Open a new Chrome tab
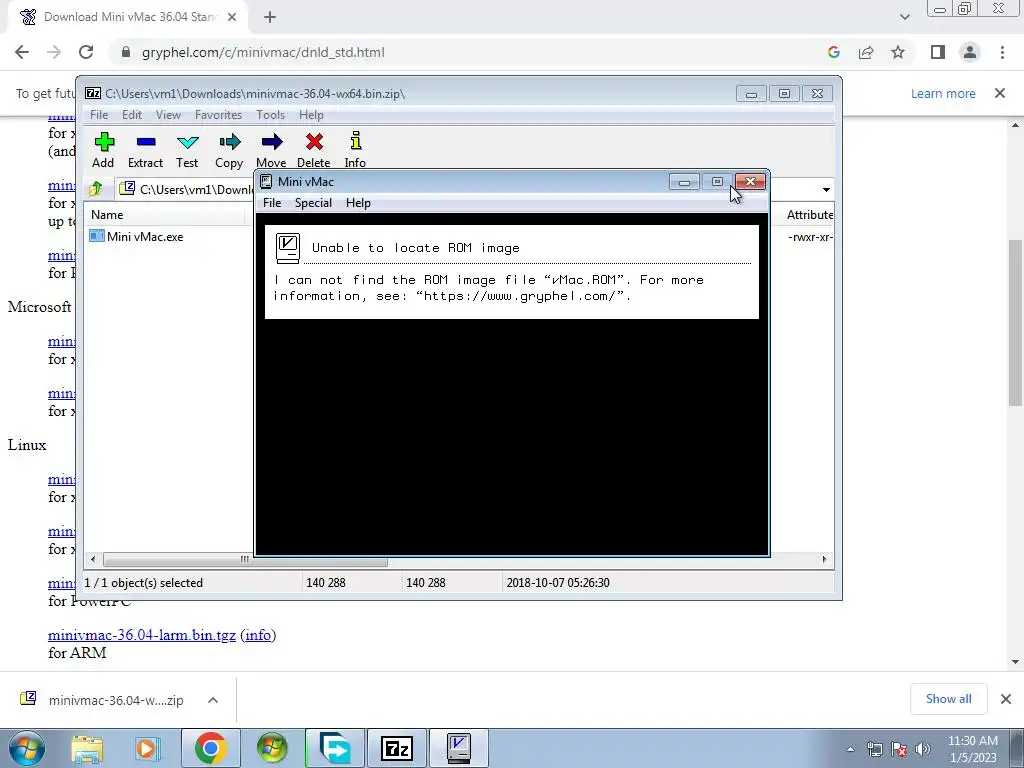This screenshot has width=1024, height=768. pos(270,17)
